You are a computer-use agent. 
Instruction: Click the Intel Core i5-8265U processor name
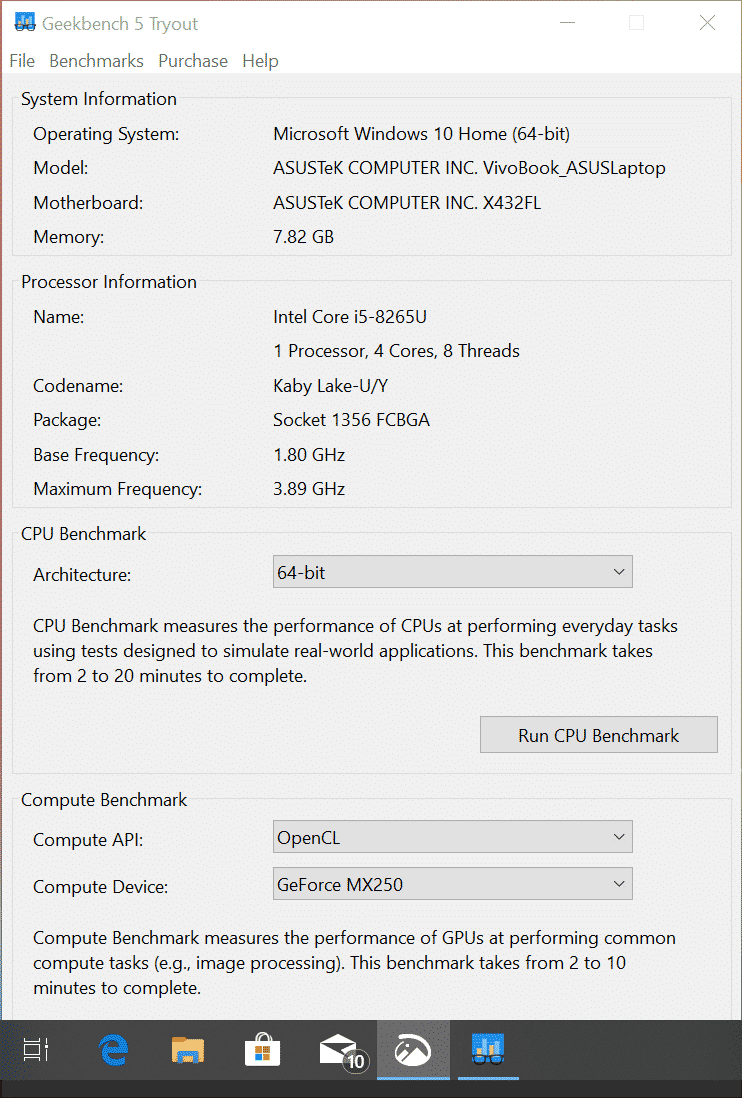tap(350, 317)
